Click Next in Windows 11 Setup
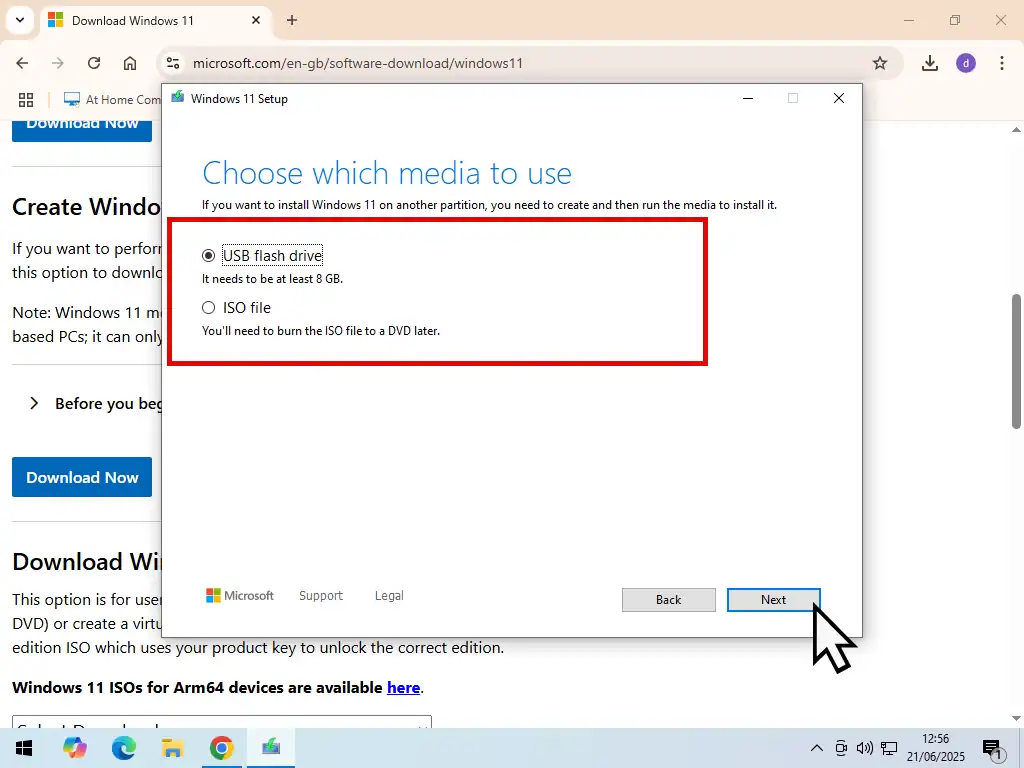 click(773, 600)
